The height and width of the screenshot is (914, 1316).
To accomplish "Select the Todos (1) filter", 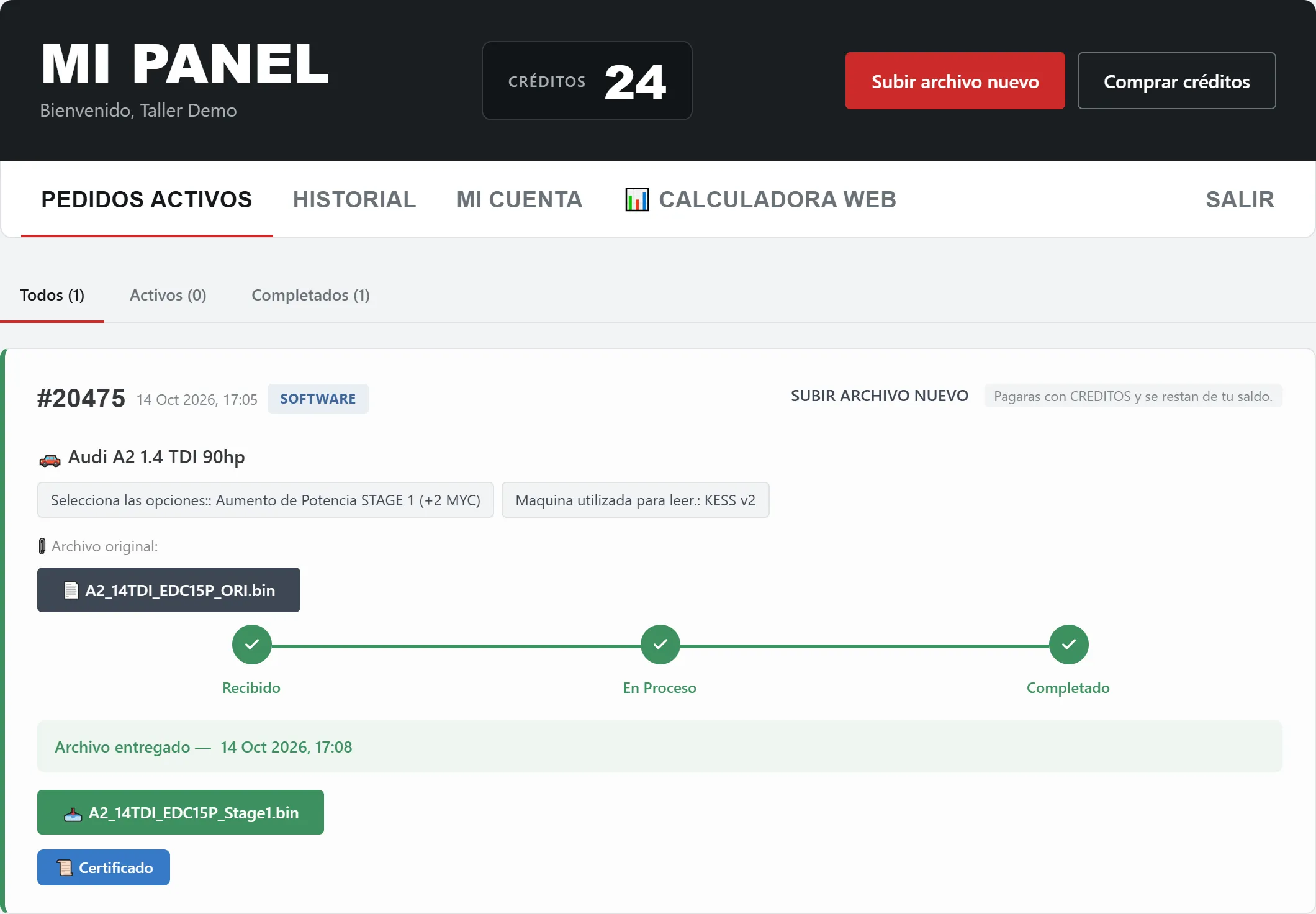I will pos(52,295).
